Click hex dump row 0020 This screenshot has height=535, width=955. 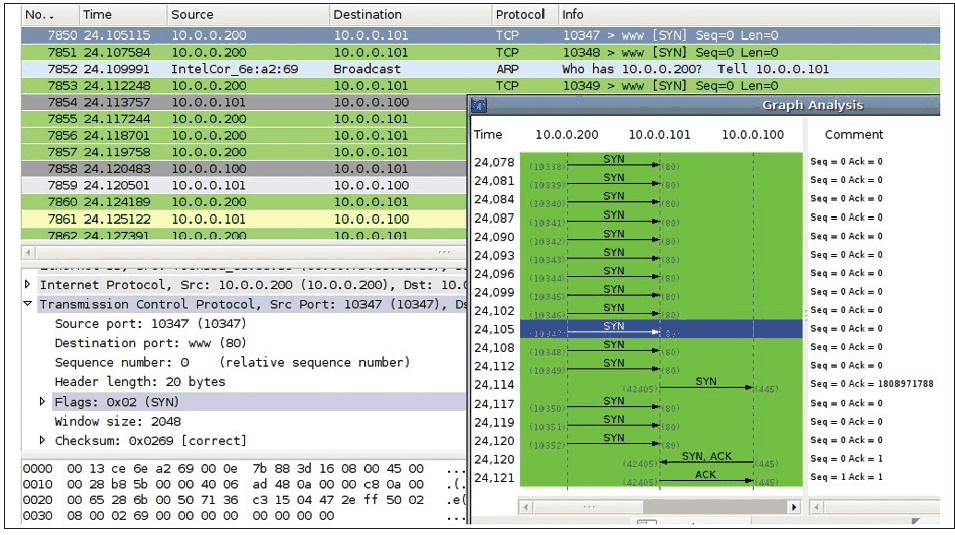coord(244,500)
